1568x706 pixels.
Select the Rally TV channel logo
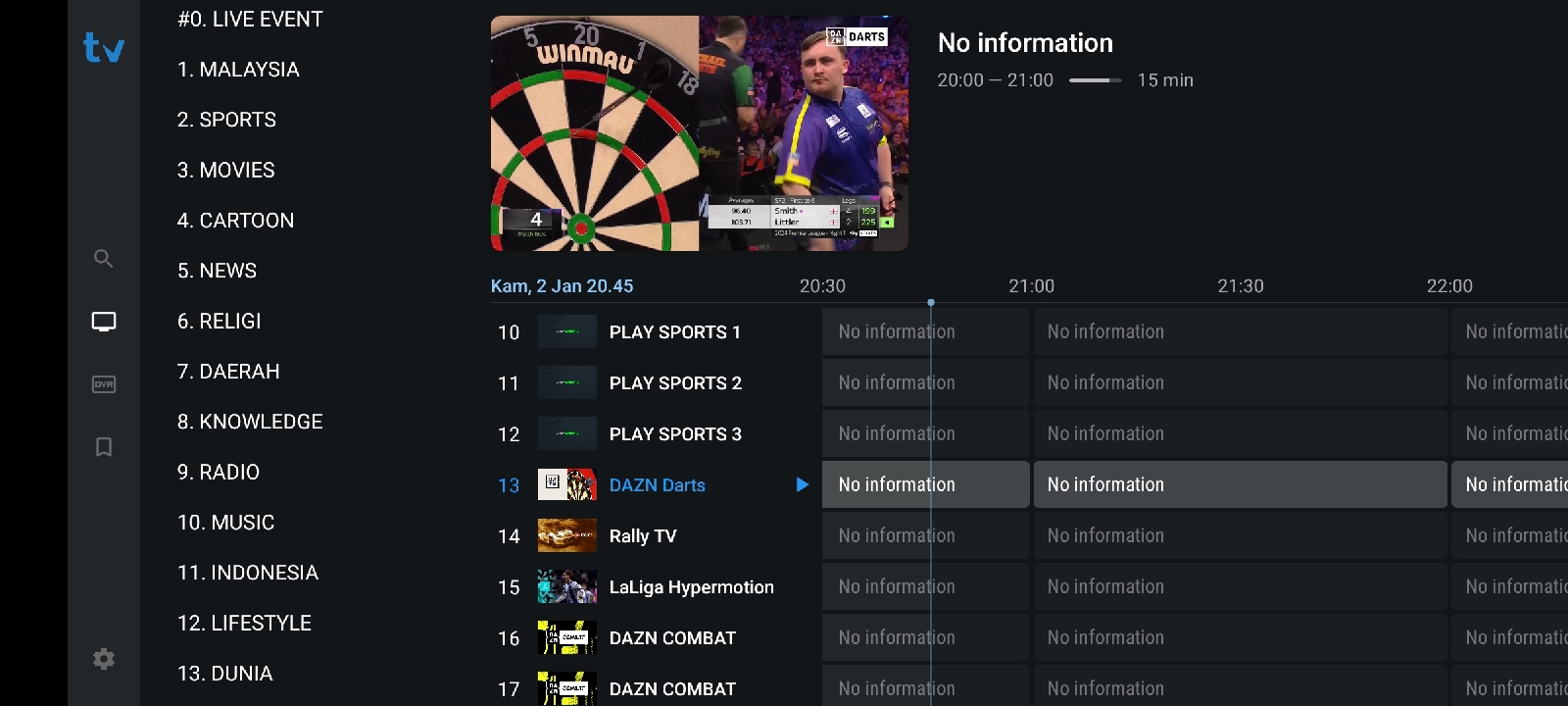coord(567,535)
